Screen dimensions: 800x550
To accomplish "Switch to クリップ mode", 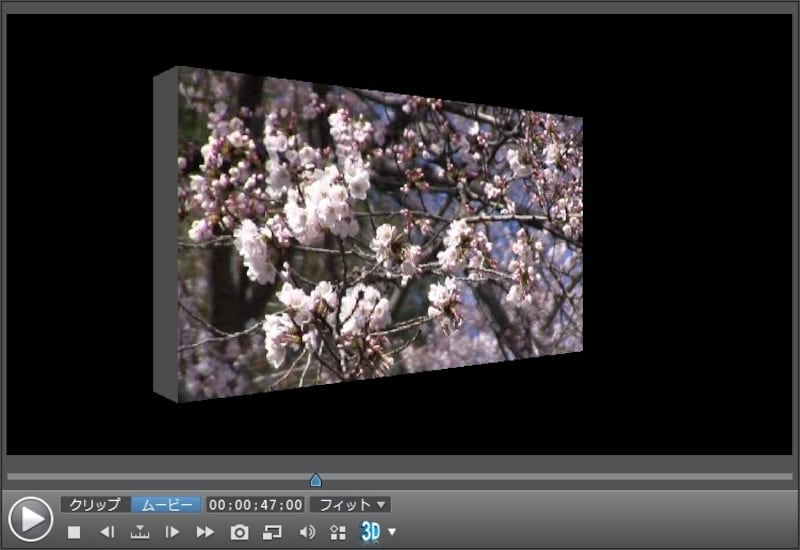I will tap(95, 505).
